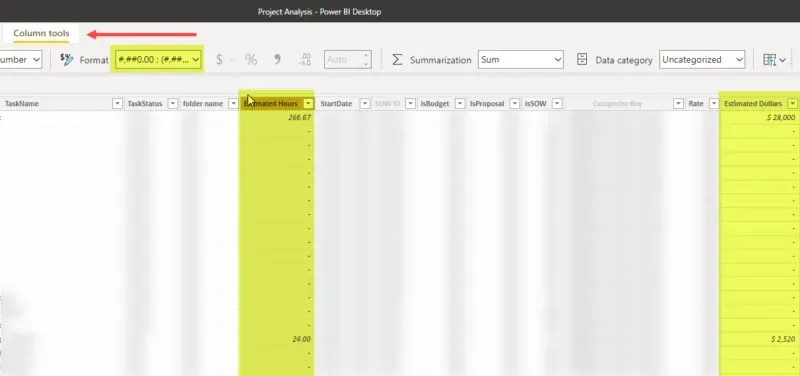The height and width of the screenshot is (376, 800).
Task: Select the Estimated Dollars column header
Action: click(753, 104)
